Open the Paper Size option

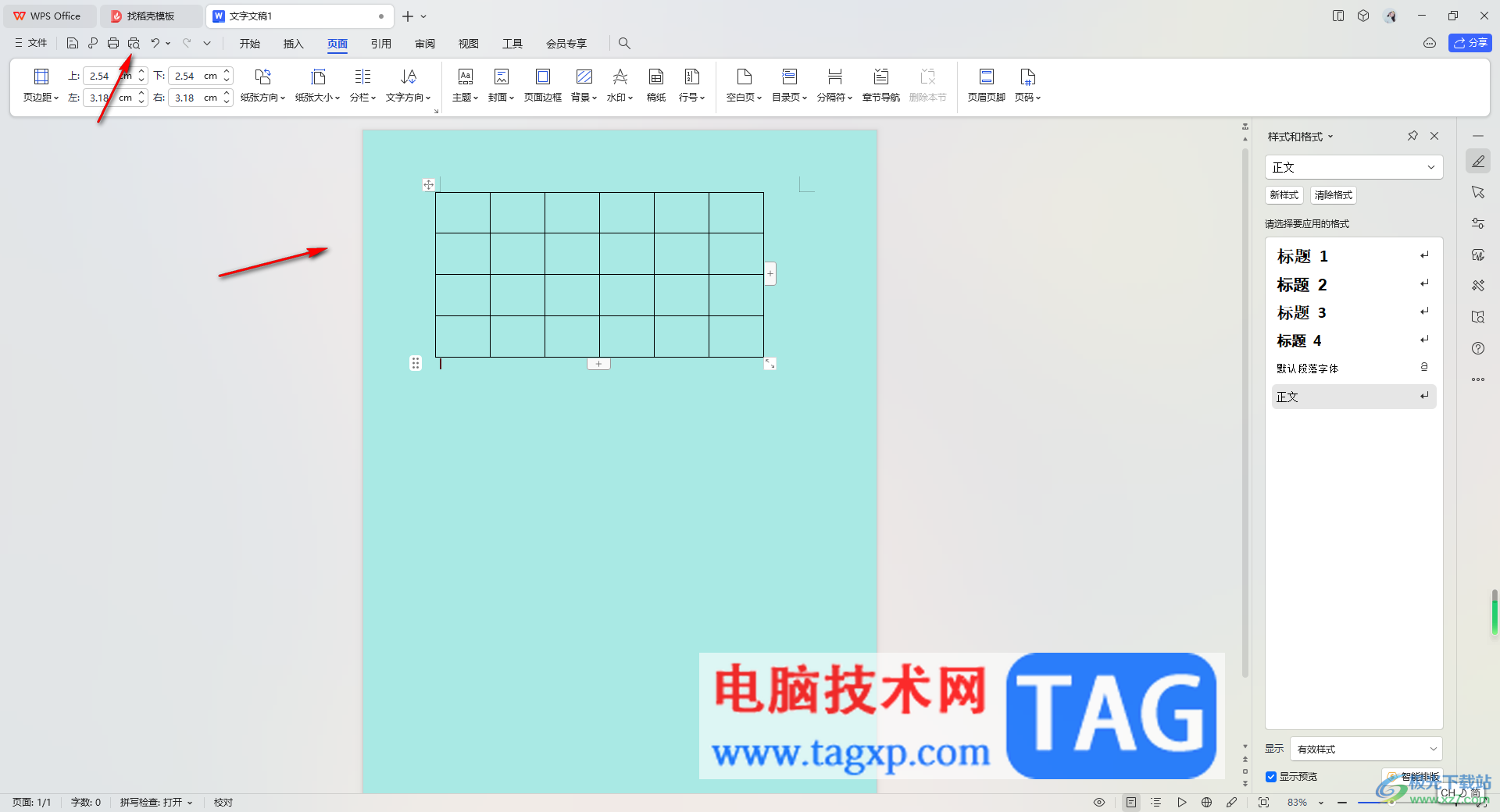317,85
